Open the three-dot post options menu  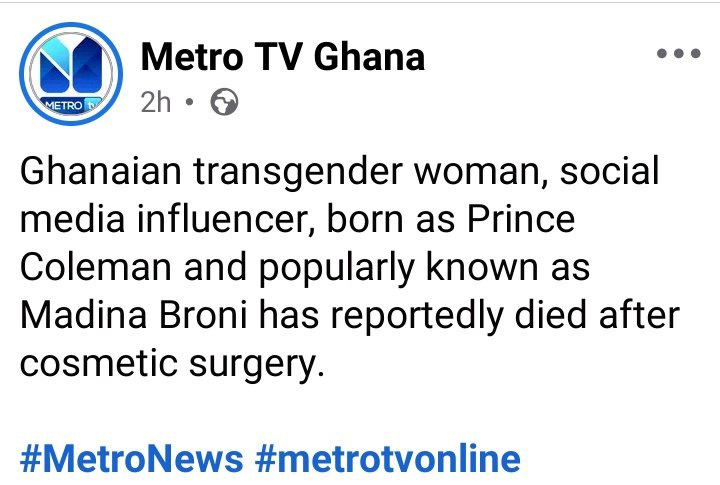[677, 53]
